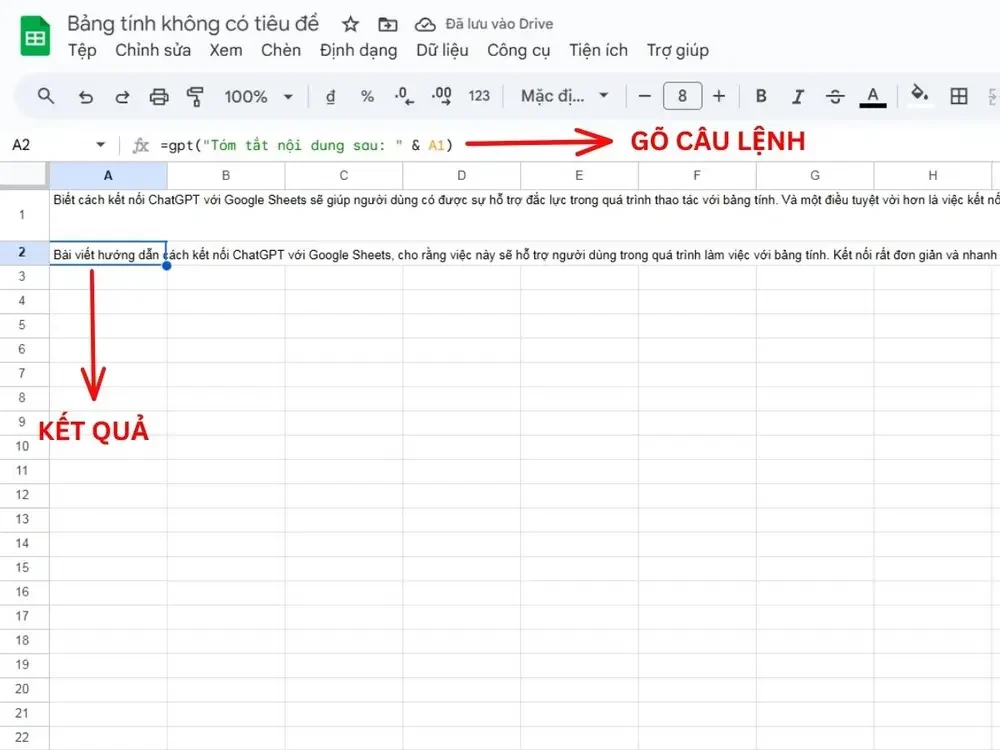Toggle bold formatting

(x=761, y=96)
